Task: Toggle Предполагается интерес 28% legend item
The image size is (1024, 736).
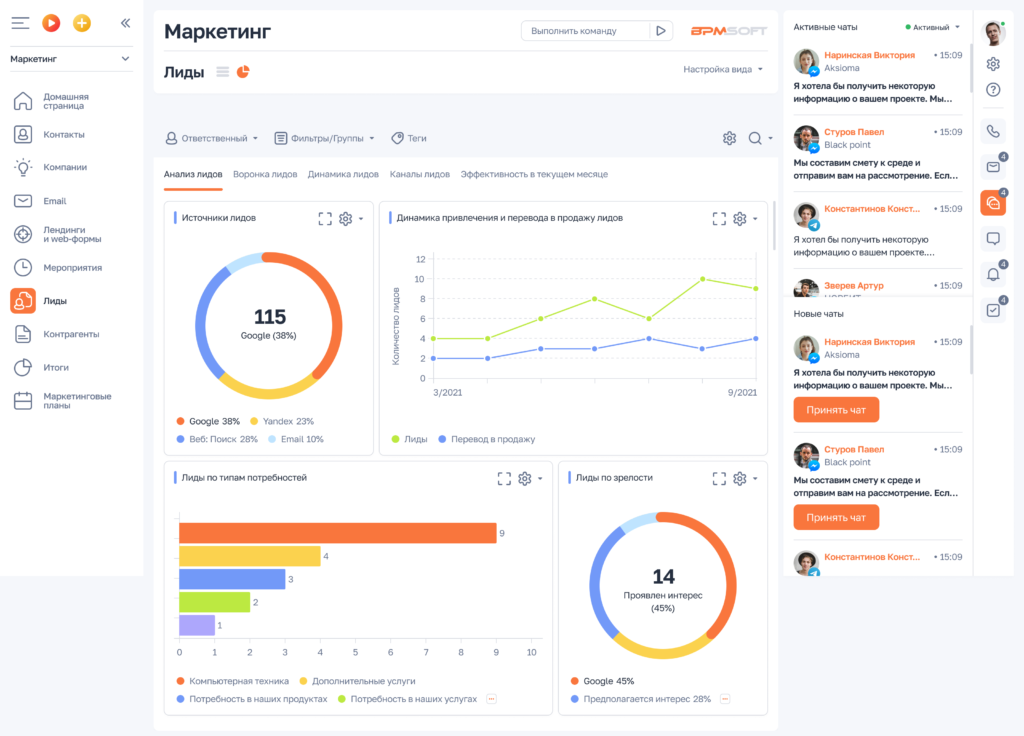Action: 641,699
